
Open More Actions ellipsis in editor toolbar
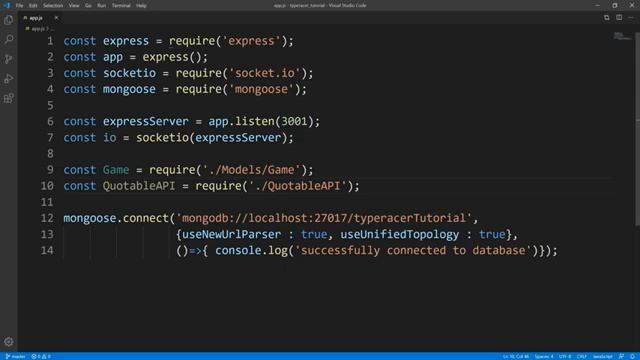[x=631, y=18]
